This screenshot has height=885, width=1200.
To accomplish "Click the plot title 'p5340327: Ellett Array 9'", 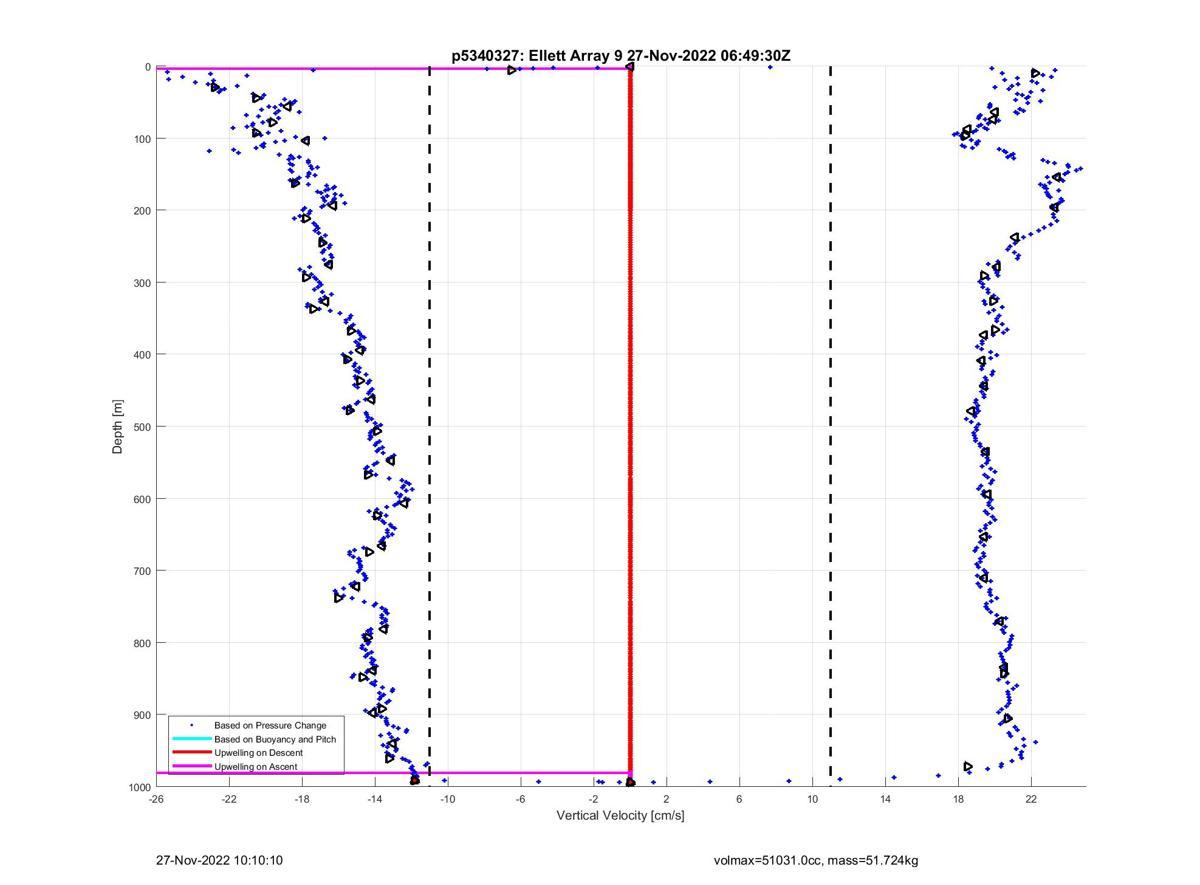I will 537,56.
